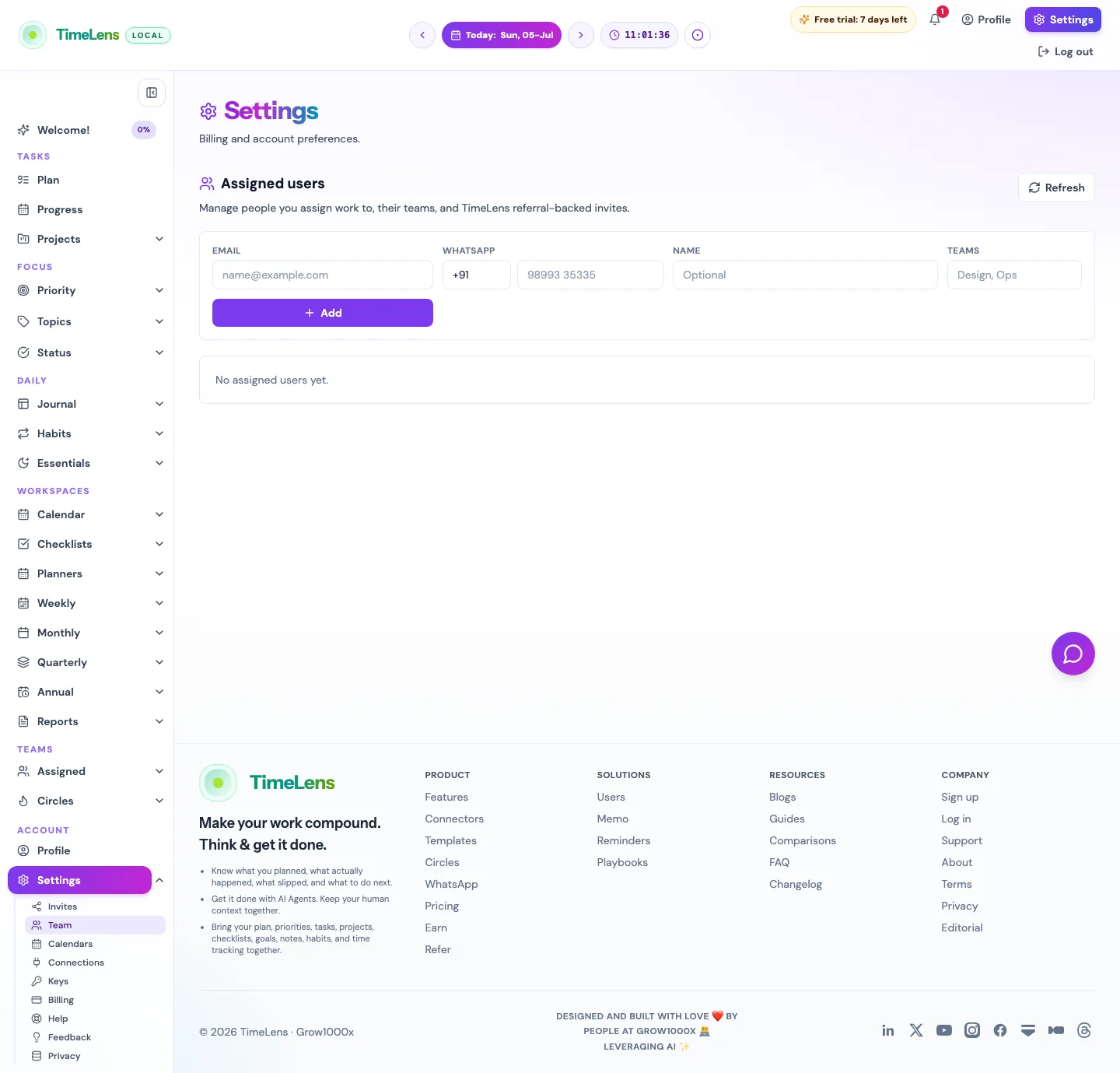Collapse the Settings submenu chevron
Screen dimensions: 1120x1073
coord(159,880)
